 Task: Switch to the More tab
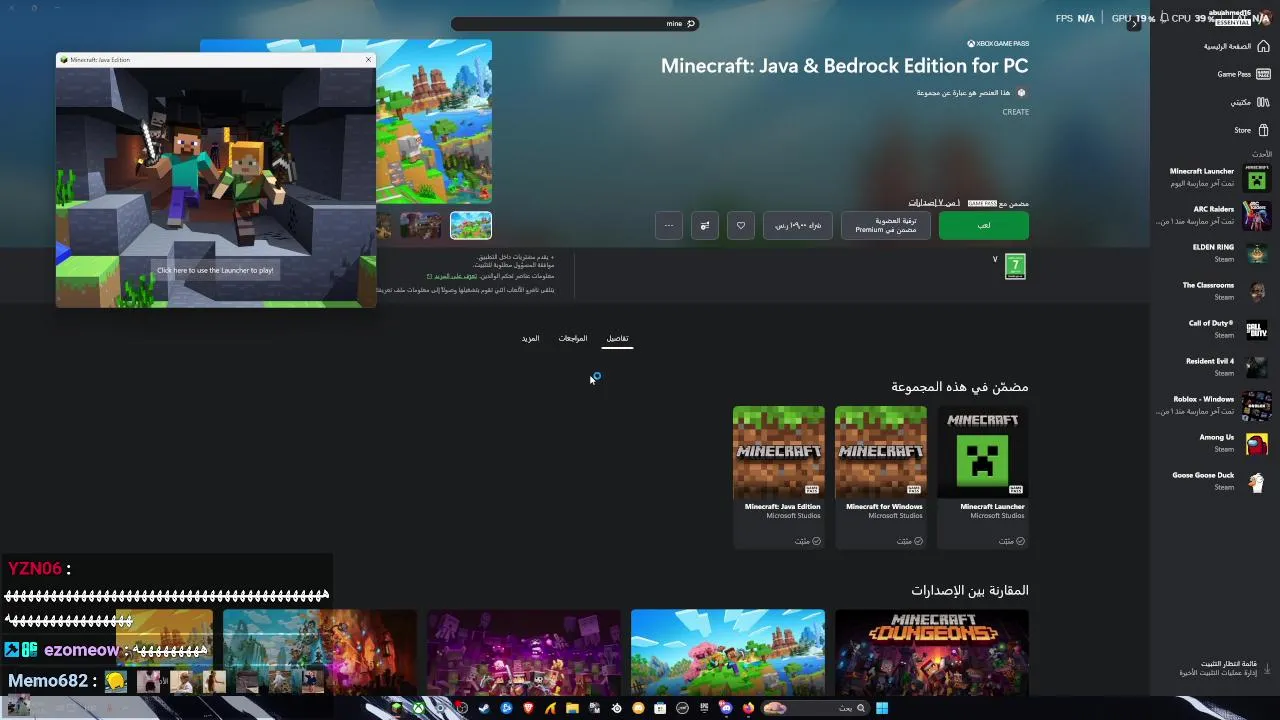[530, 338]
